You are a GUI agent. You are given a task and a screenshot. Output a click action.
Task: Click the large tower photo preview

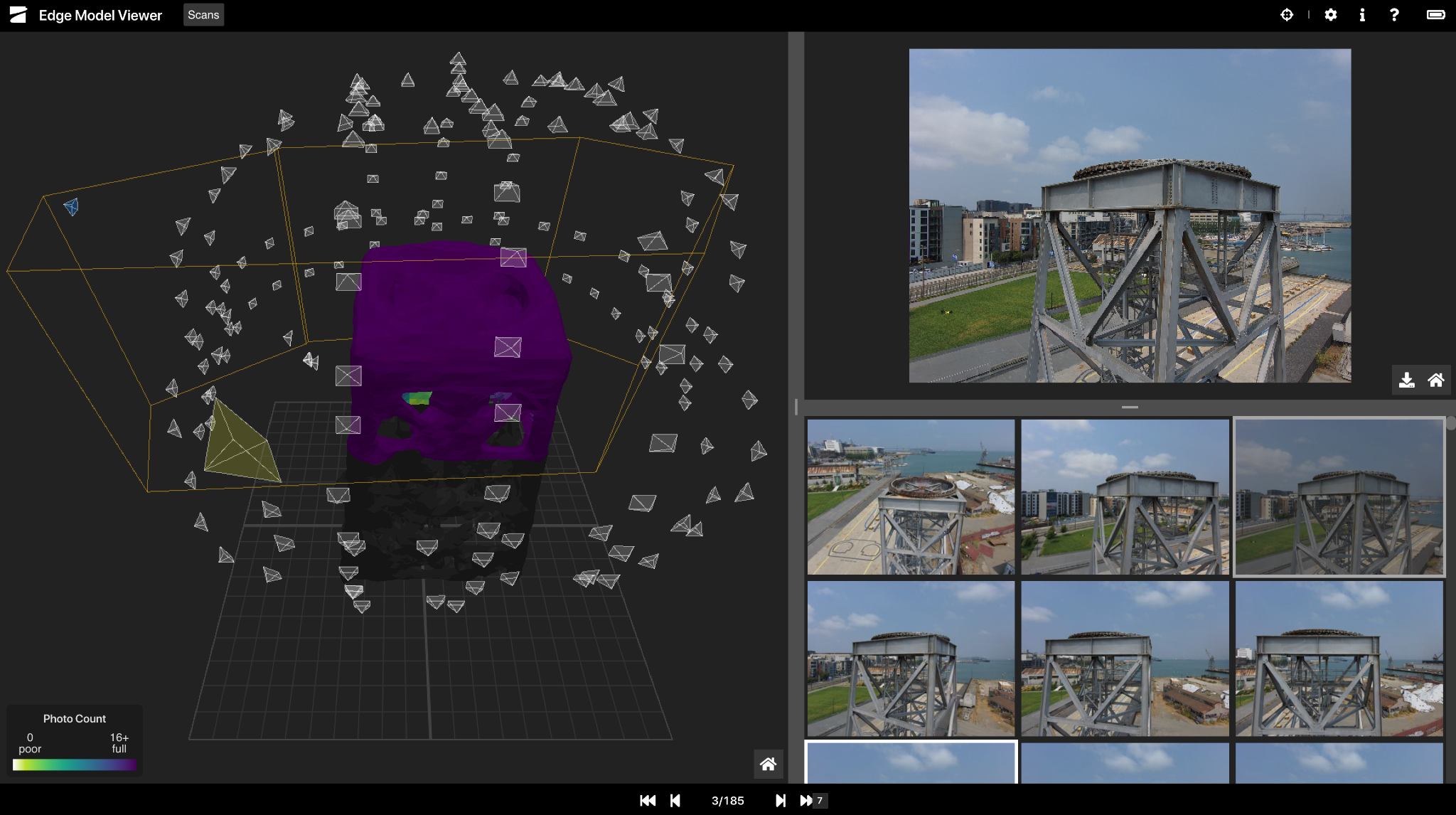pos(1130,215)
